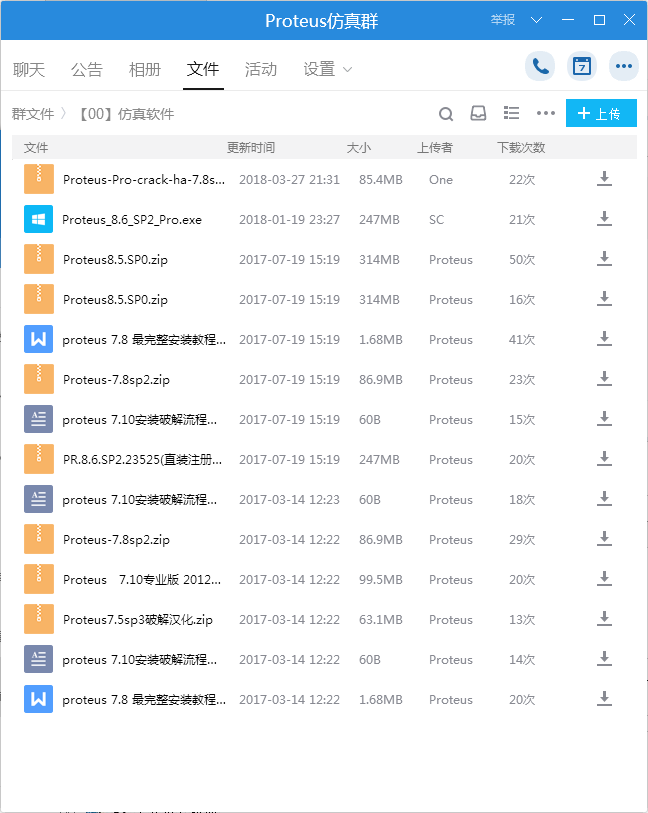
Task: Download Proteus8.5.SP0.zip with 50 downloads
Action: click(604, 259)
